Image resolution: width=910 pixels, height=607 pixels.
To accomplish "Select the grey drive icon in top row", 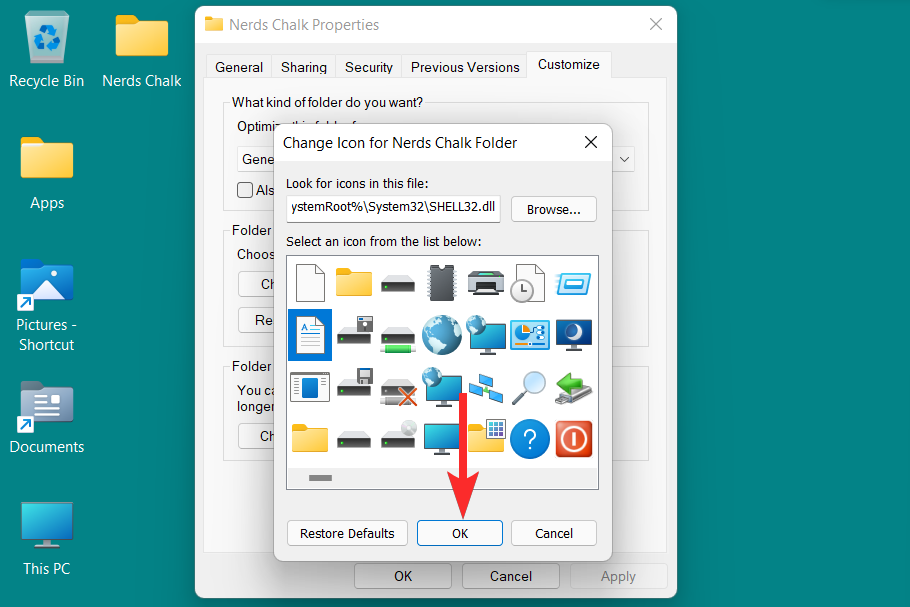I will coord(398,284).
